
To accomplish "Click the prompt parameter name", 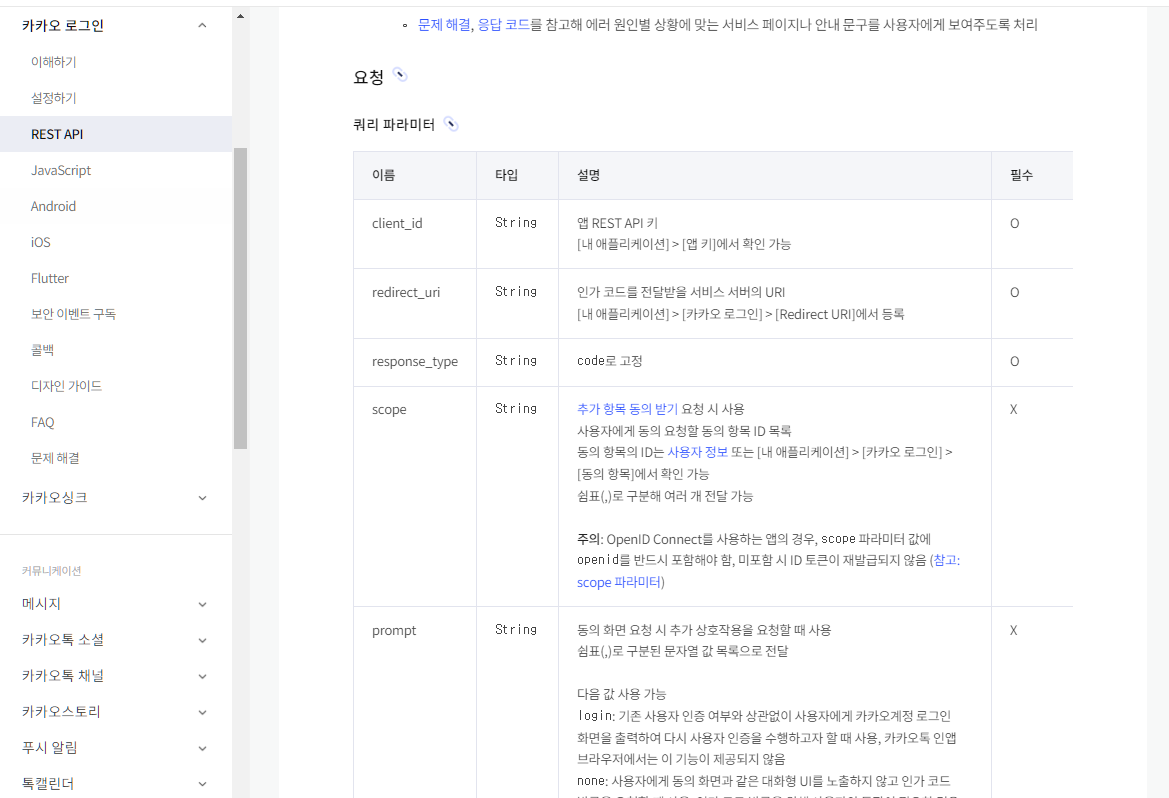I will [394, 631].
